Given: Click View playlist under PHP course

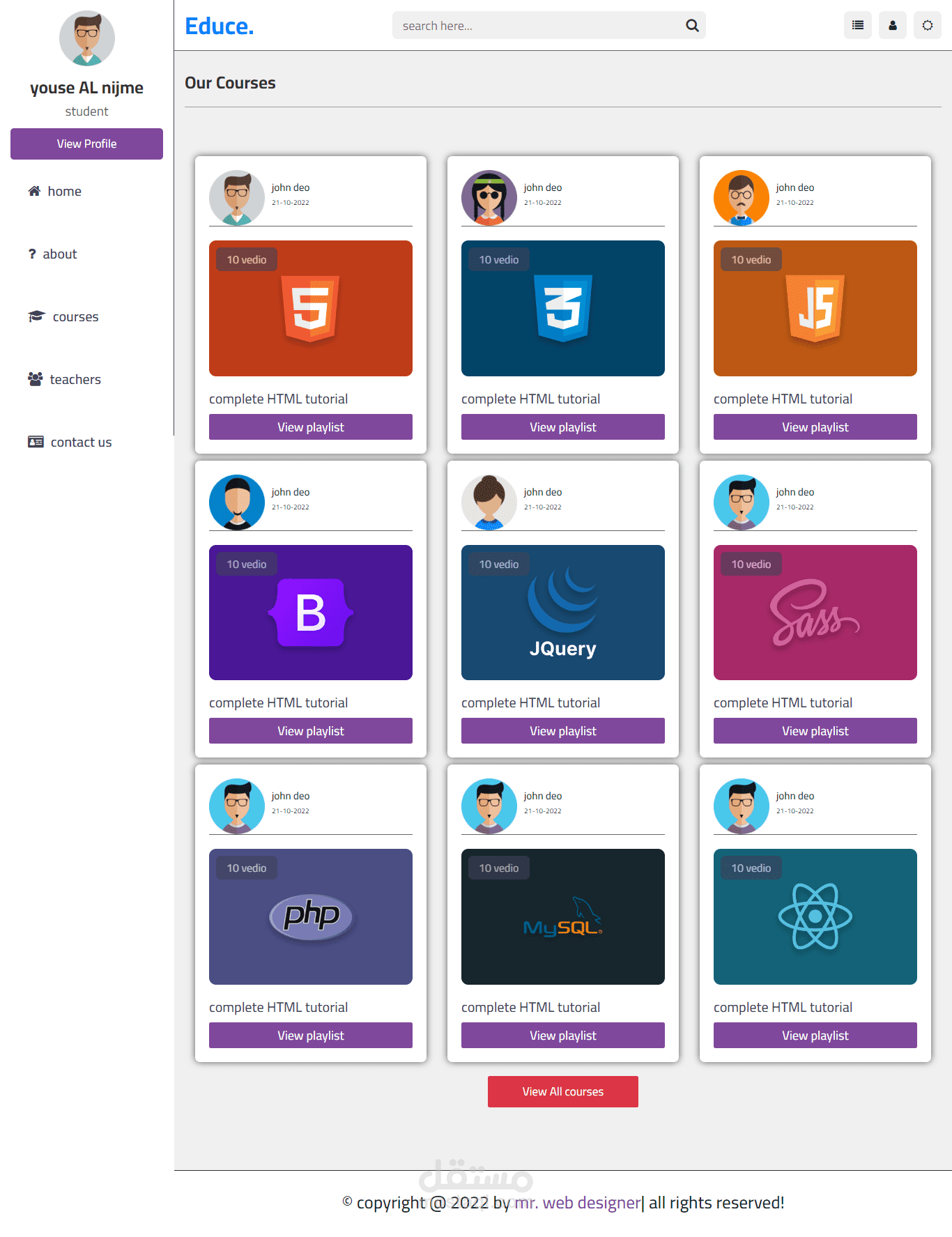Looking at the screenshot, I should click(x=311, y=1036).
